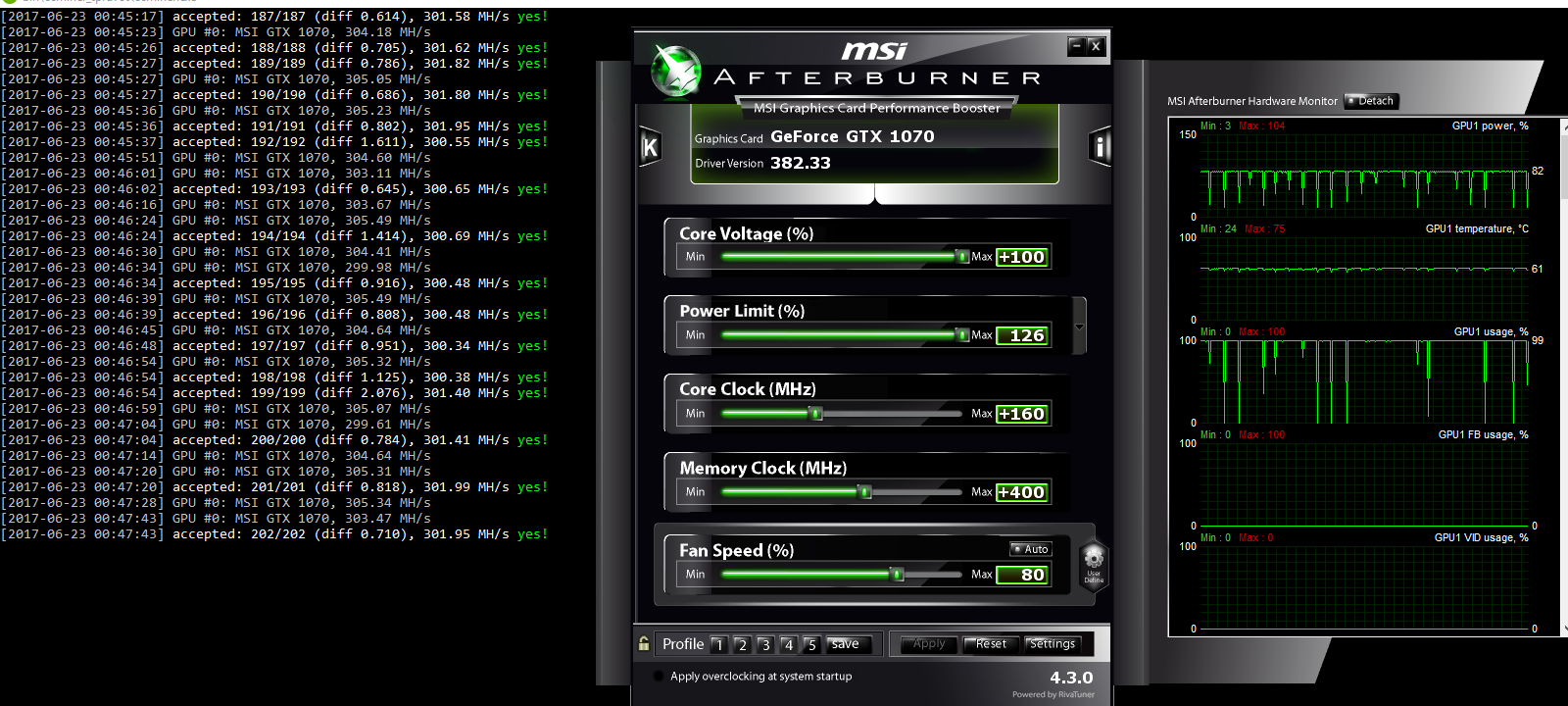This screenshot has width=1568, height=706.
Task: Click the 'GeForce GTX 1070' card name
Action: click(x=853, y=136)
